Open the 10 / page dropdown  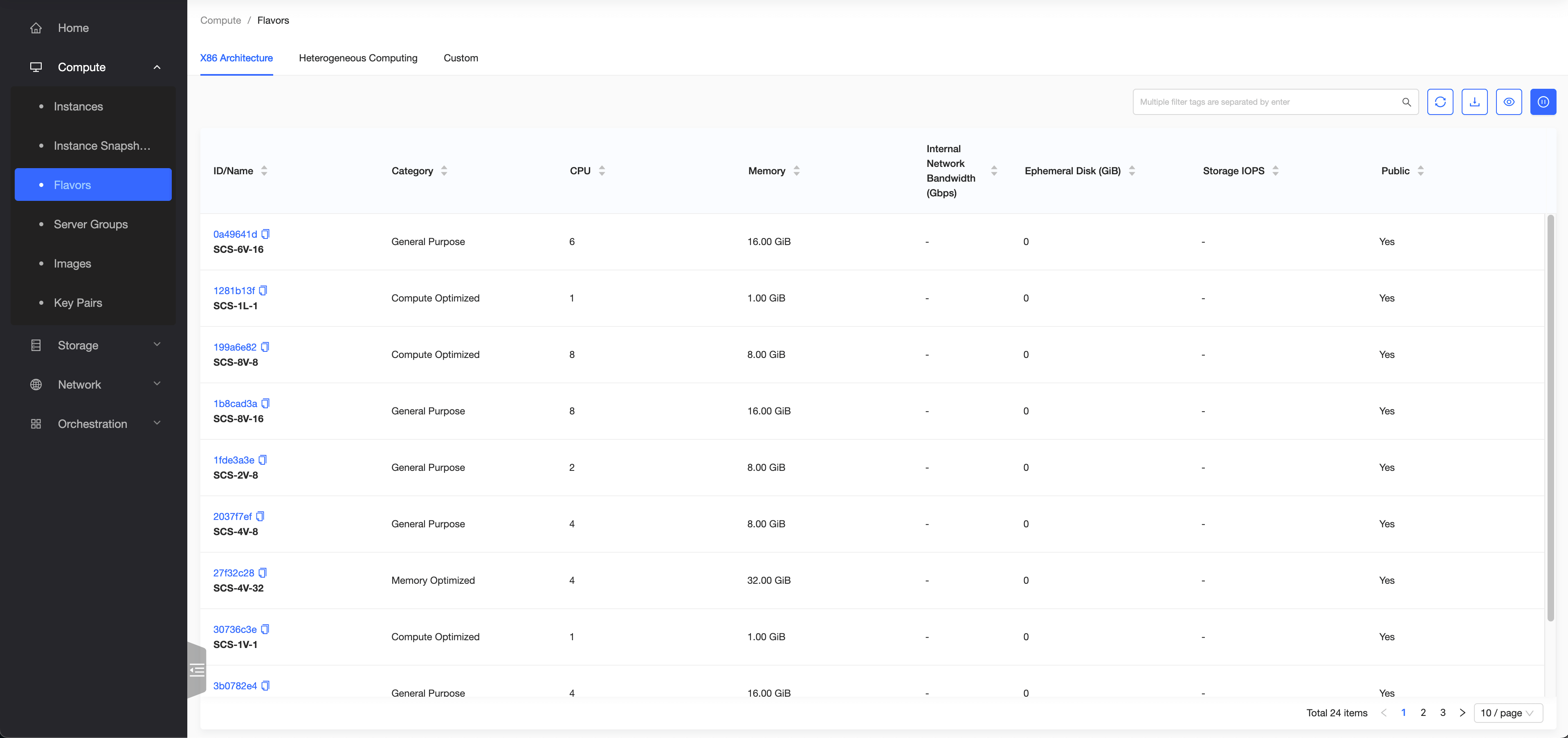pos(1508,713)
